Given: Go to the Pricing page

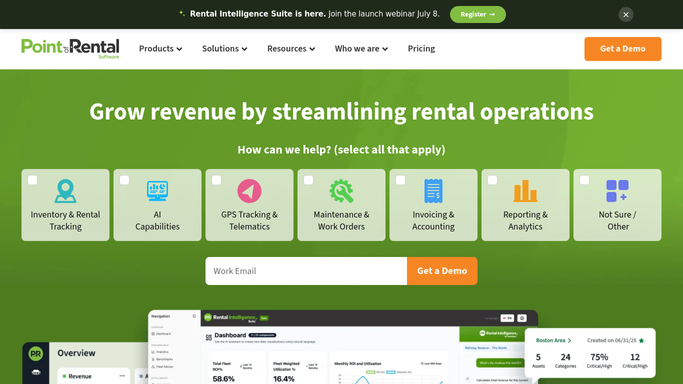Looking at the screenshot, I should point(421,48).
